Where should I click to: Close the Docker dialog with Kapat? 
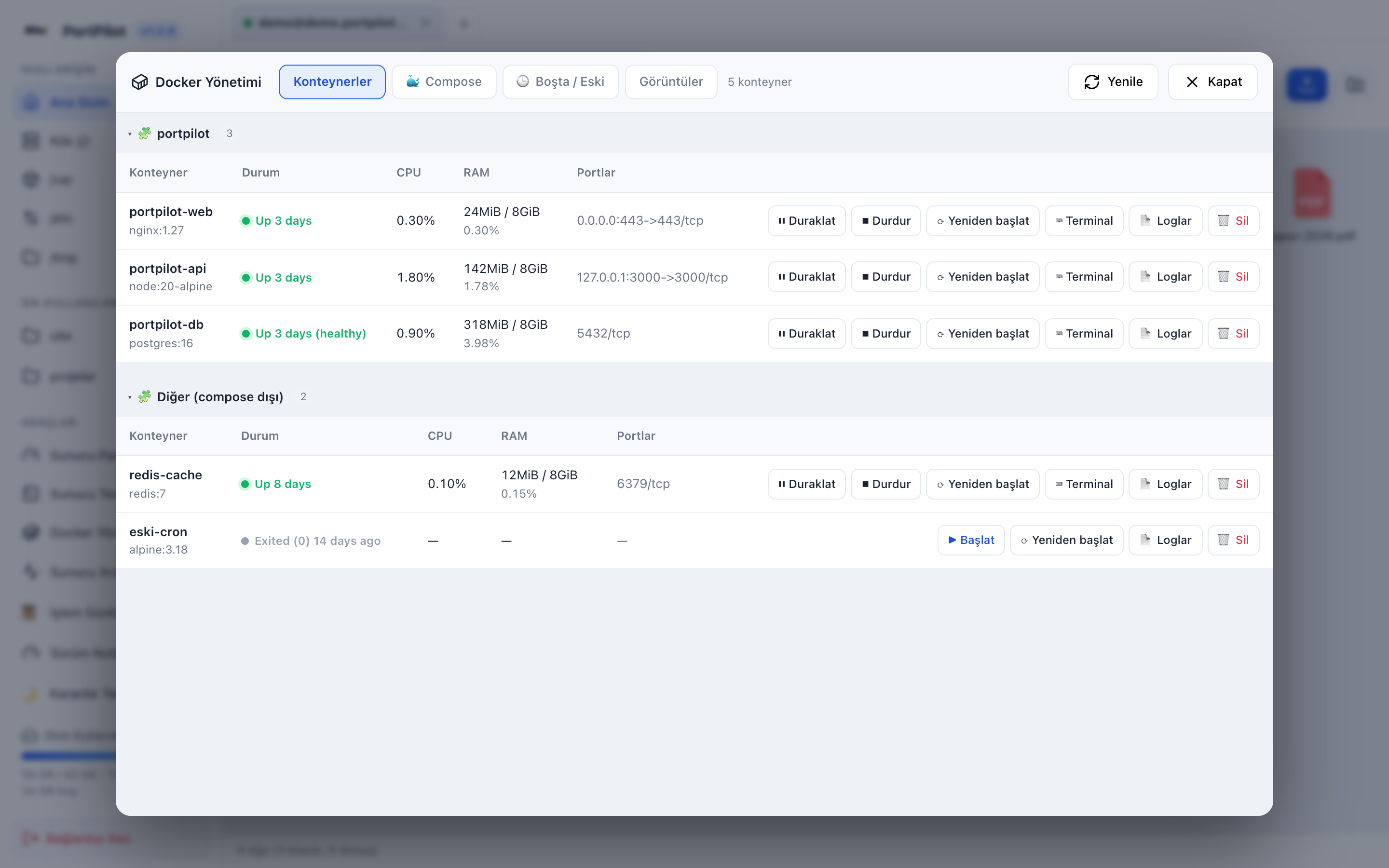(1213, 81)
